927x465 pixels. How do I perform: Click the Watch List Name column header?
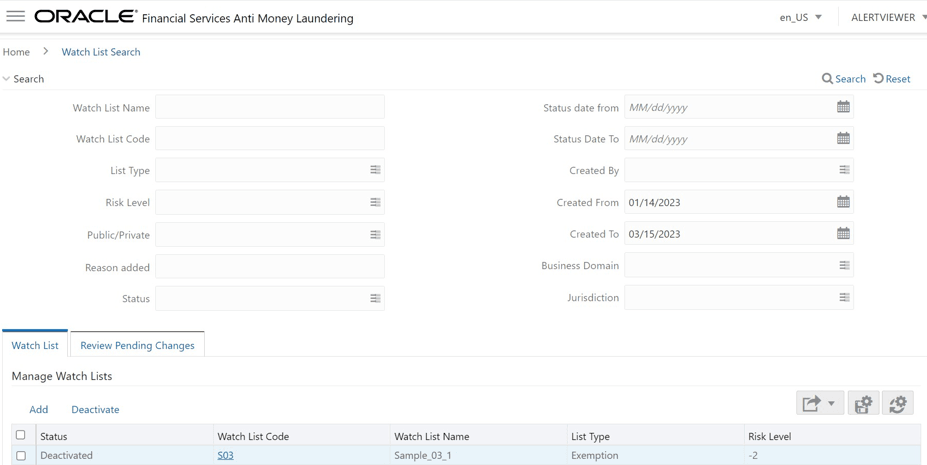pyautogui.click(x=478, y=436)
